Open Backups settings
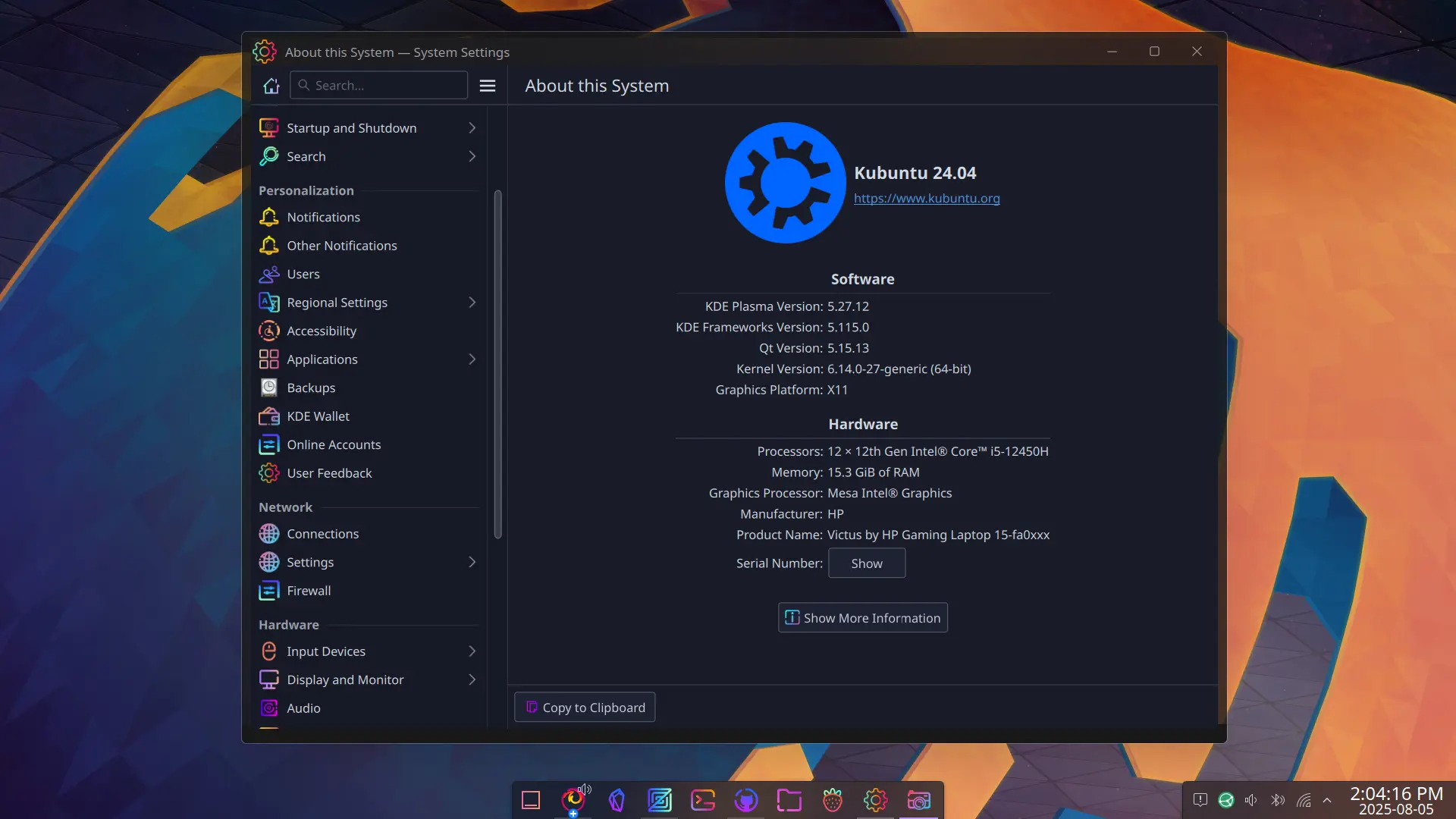 click(368, 388)
